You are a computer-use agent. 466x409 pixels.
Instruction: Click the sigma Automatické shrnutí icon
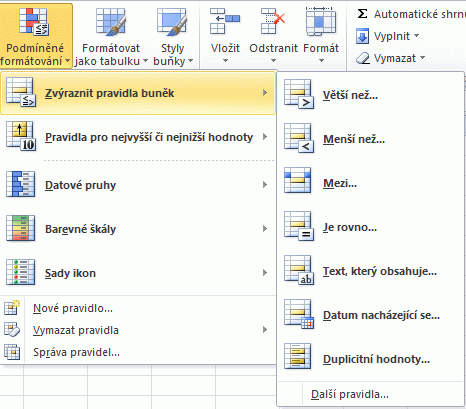tap(362, 14)
